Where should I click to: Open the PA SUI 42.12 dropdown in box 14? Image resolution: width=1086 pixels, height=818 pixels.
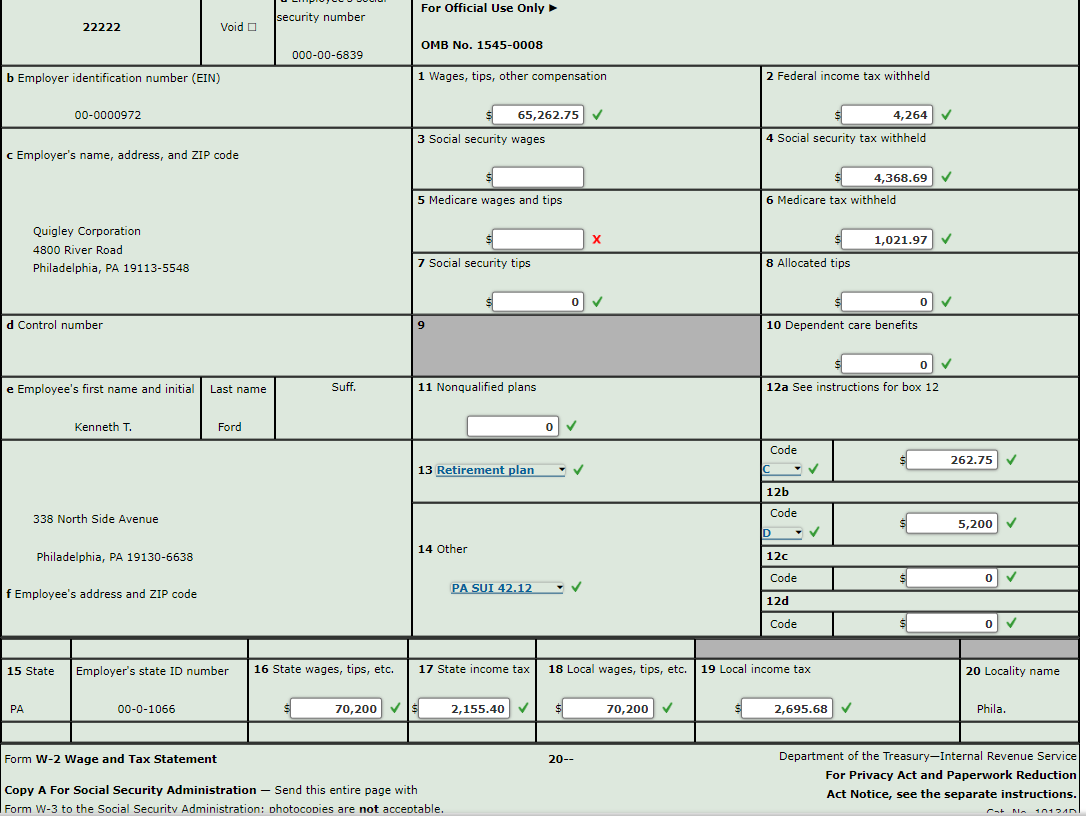tap(506, 587)
